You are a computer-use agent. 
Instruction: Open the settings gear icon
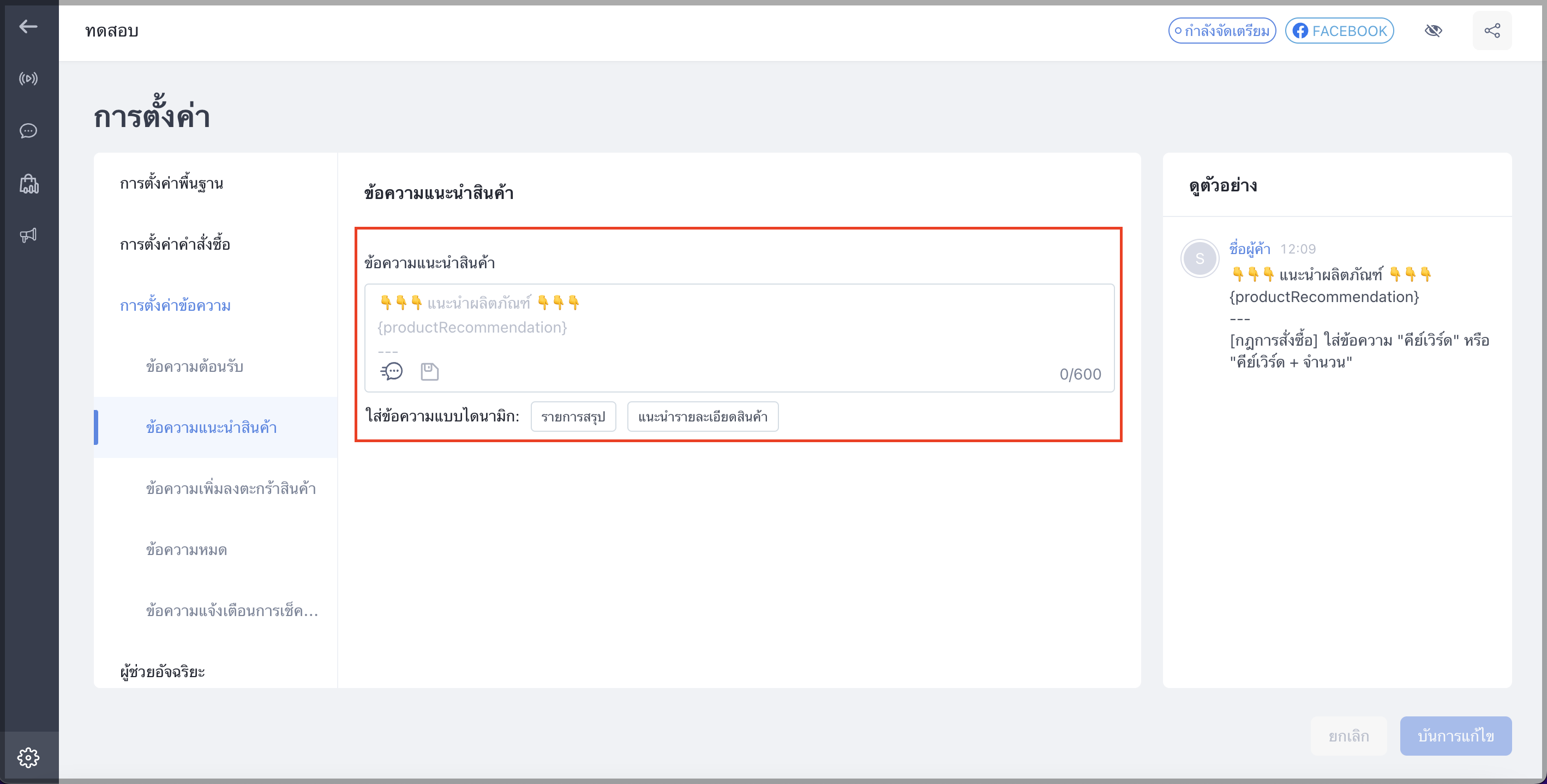click(x=28, y=758)
